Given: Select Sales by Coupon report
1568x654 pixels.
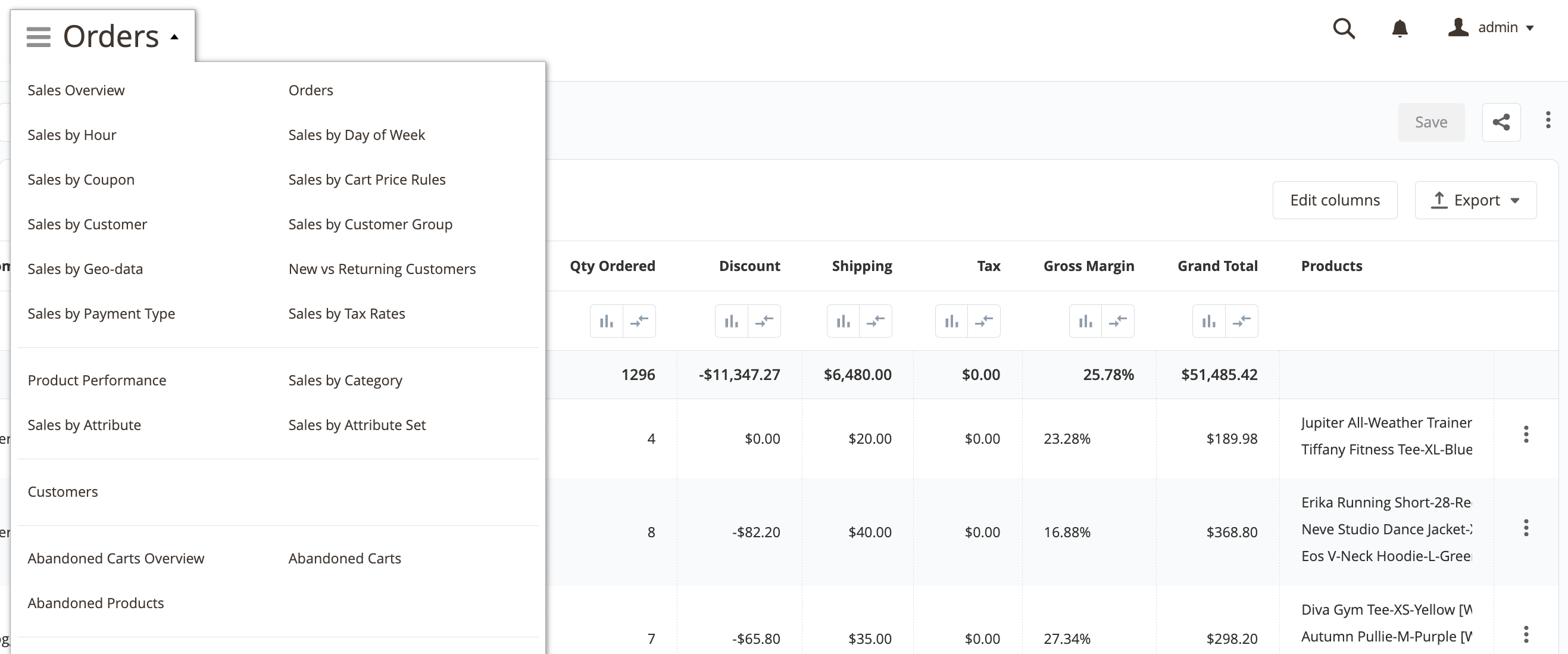Looking at the screenshot, I should pos(81,180).
